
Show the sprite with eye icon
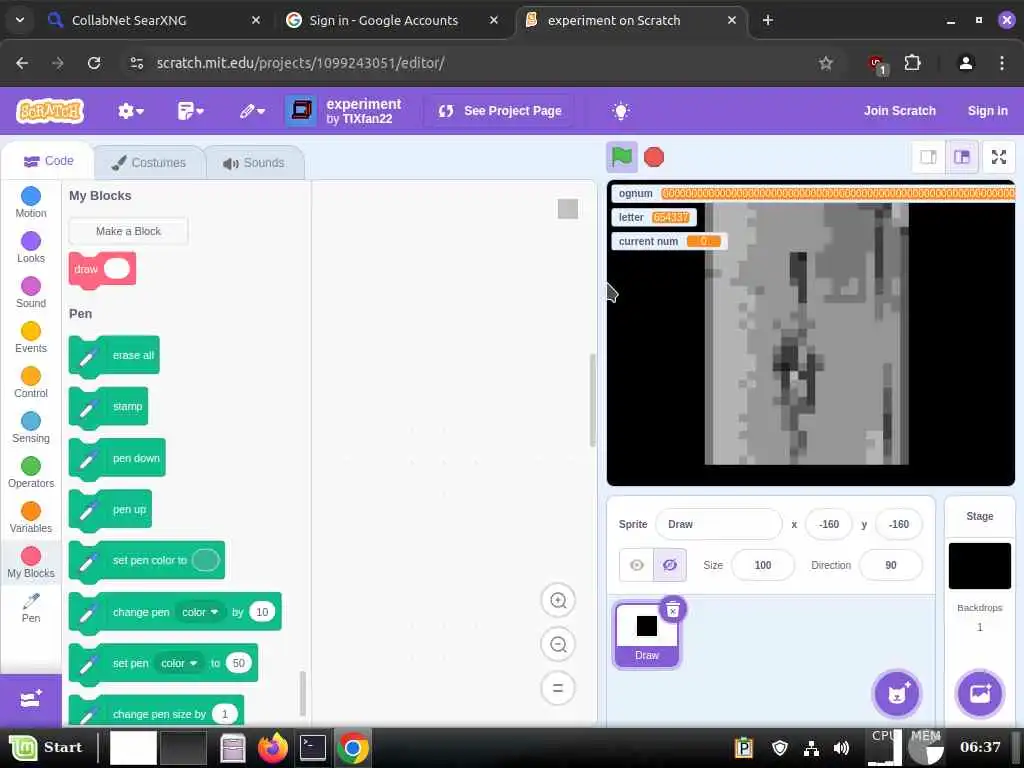637,566
